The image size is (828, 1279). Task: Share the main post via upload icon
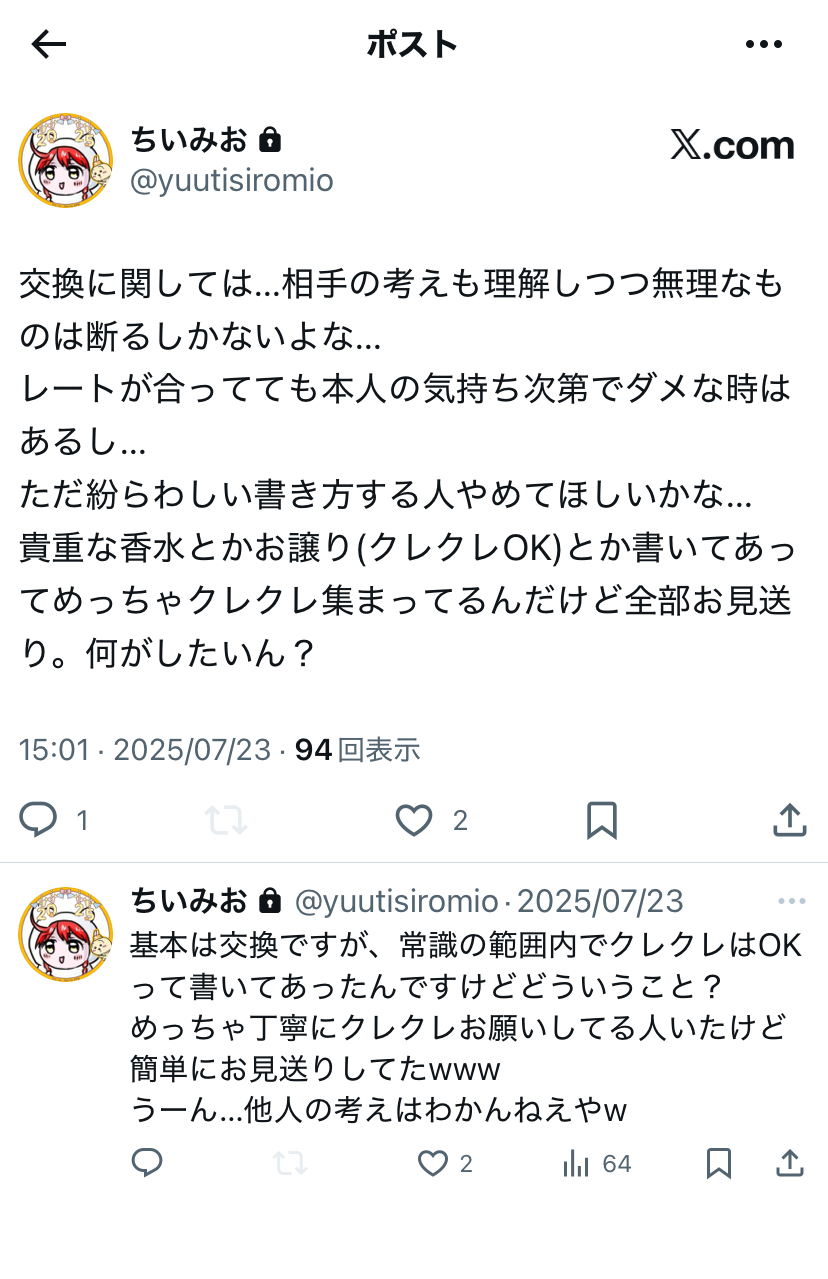[790, 819]
